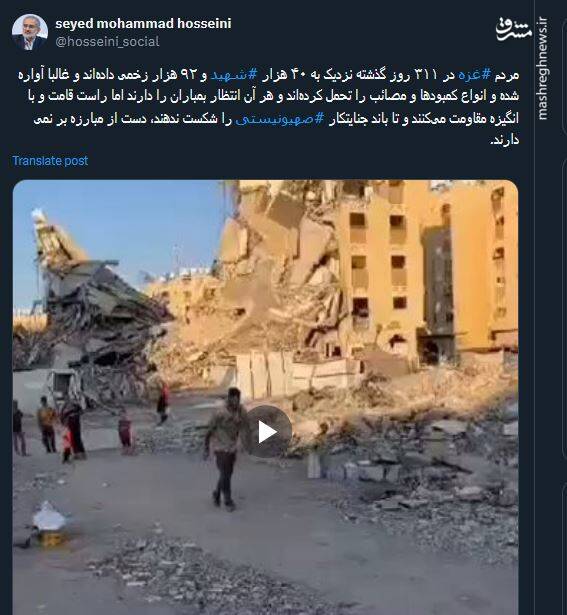Screen dimensions: 567x615
Task: Open seyed mohammad hosseini's profile avatar
Action: 30,32
